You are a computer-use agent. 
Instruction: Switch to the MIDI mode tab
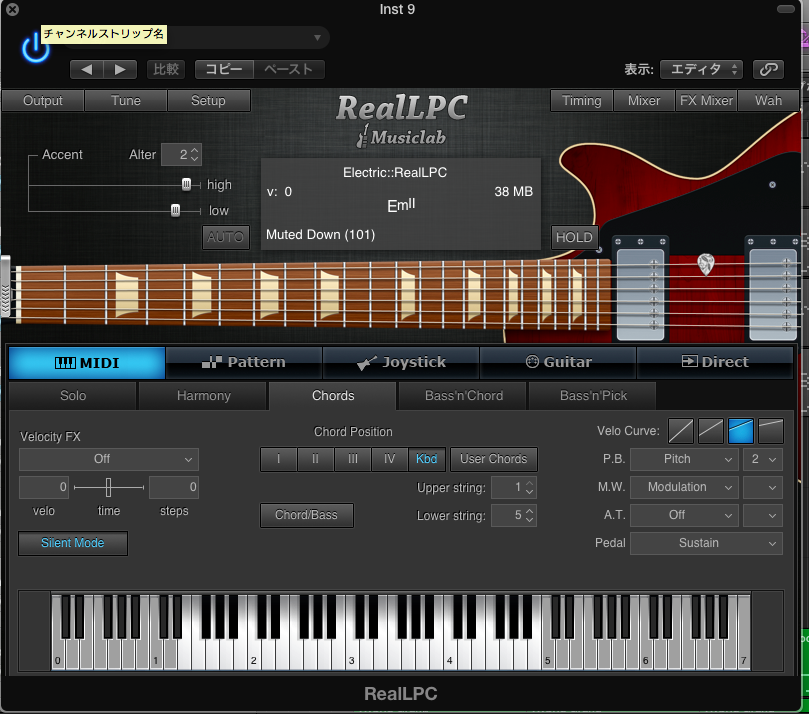tap(87, 363)
